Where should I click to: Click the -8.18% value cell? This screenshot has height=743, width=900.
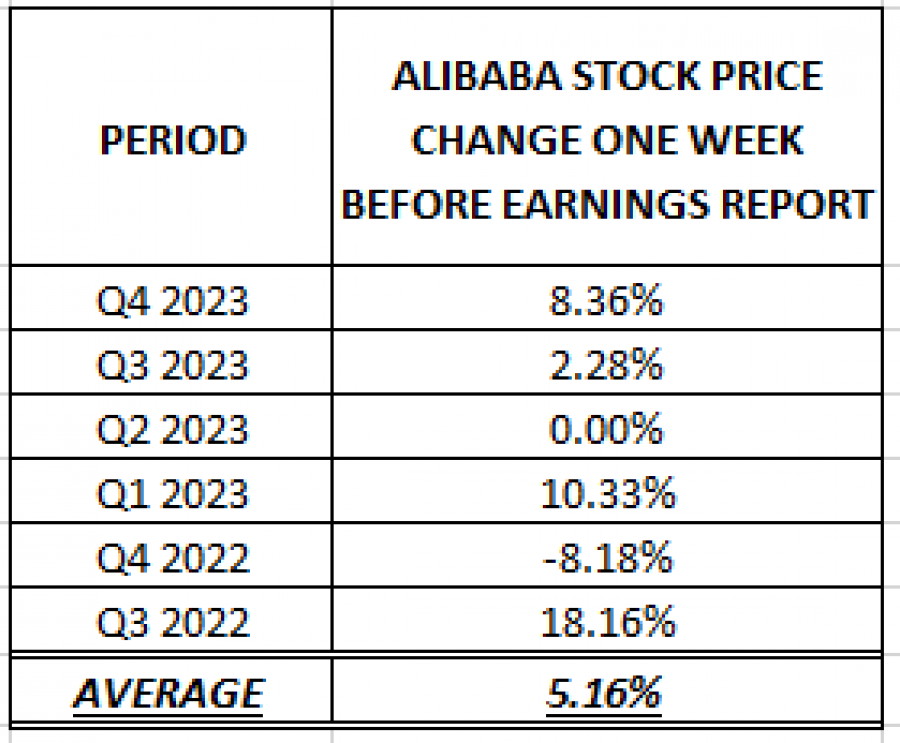(x=607, y=555)
